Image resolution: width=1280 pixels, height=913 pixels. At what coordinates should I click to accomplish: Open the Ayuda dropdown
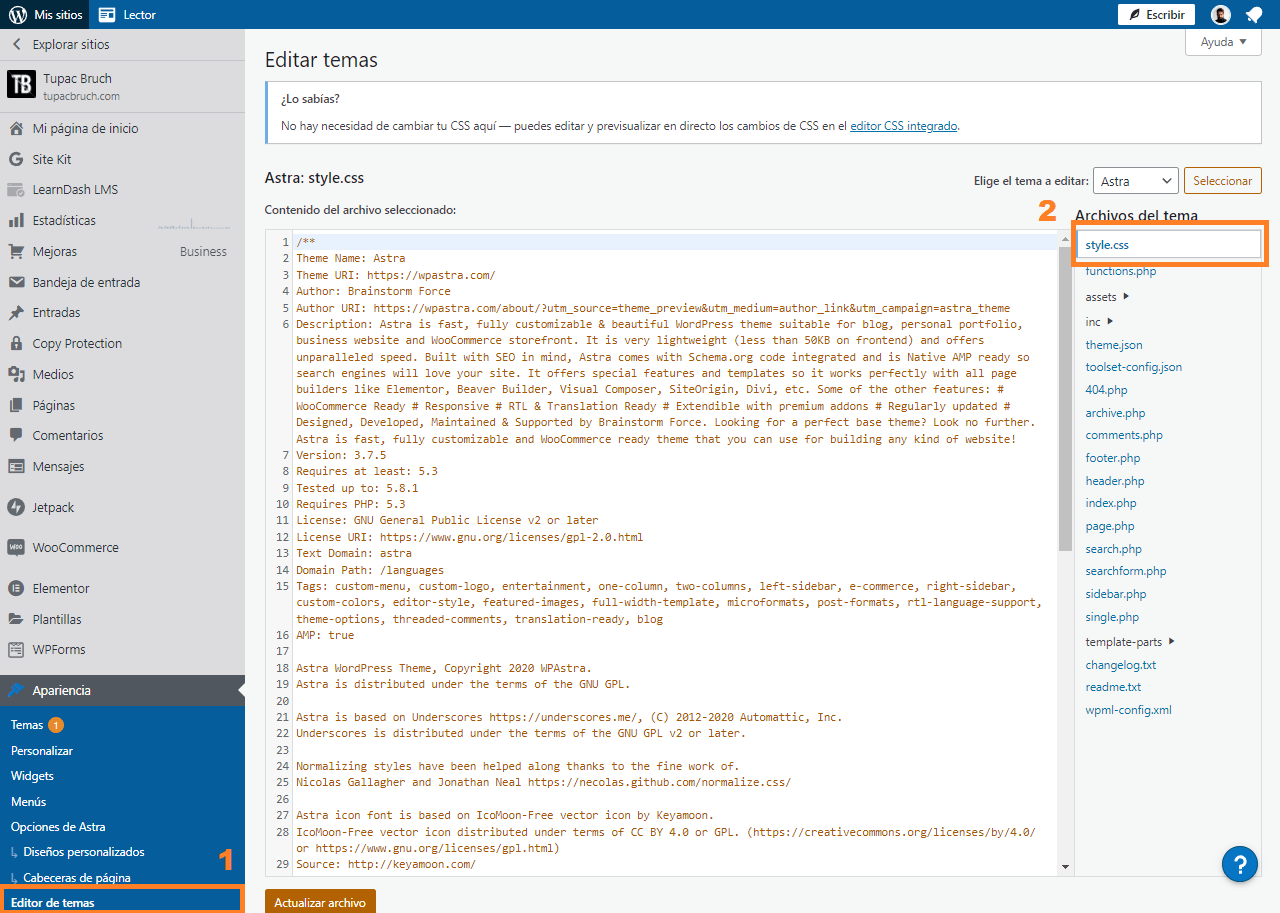point(1222,41)
